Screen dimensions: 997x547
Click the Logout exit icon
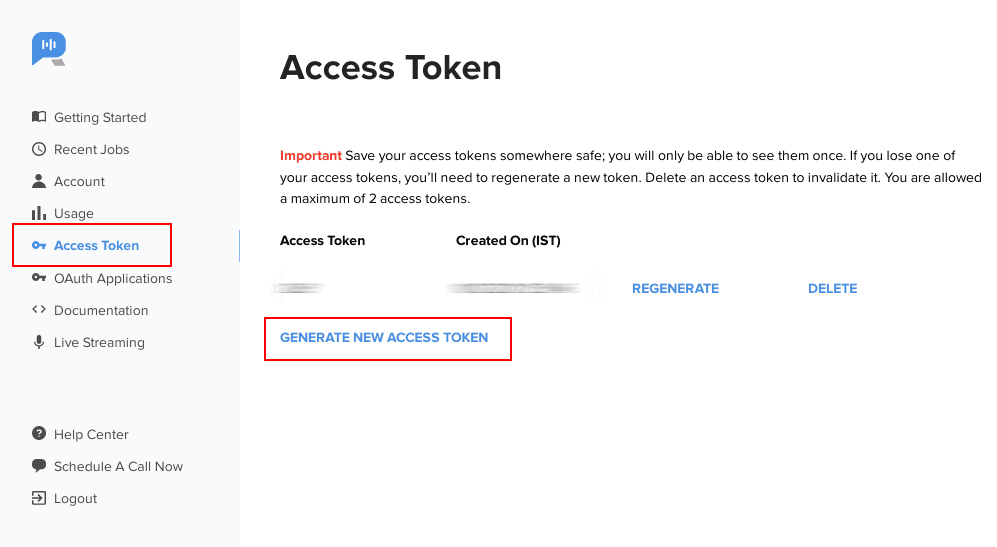coord(39,498)
